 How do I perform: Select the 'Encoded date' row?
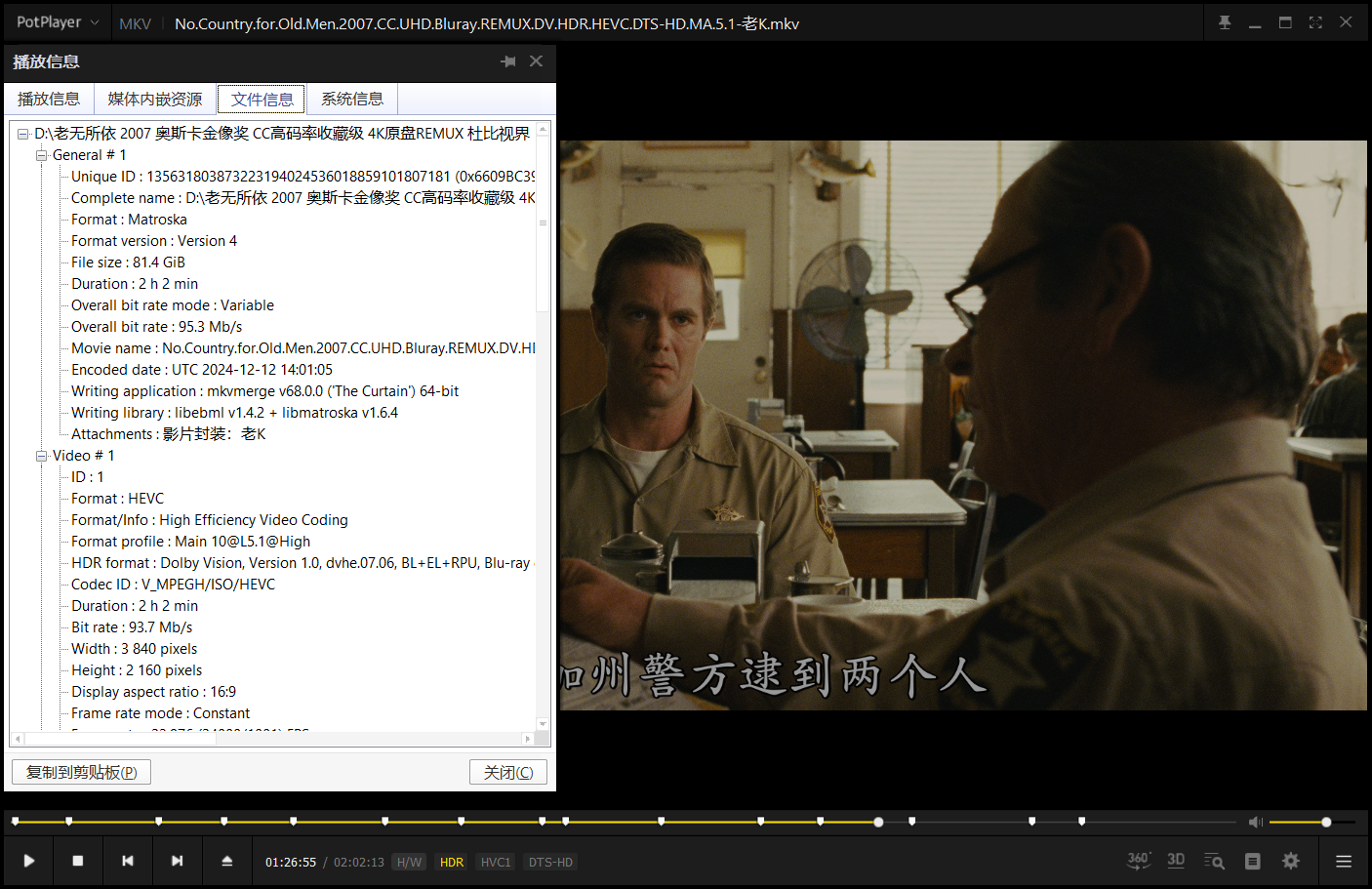pyautogui.click(x=202, y=370)
